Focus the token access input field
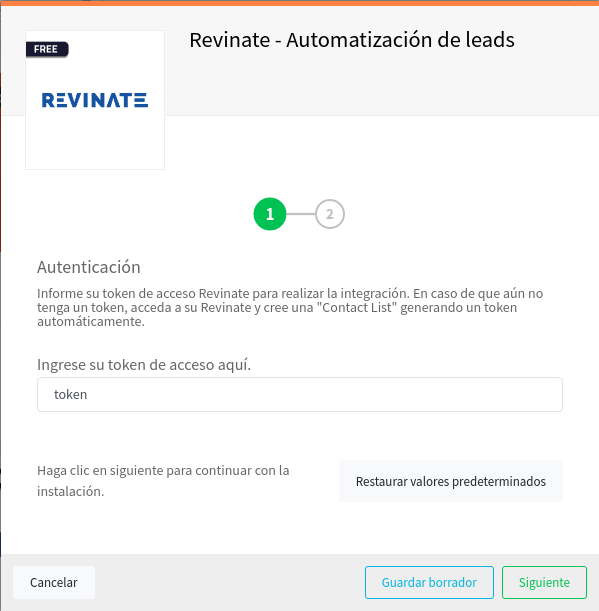 [300, 394]
